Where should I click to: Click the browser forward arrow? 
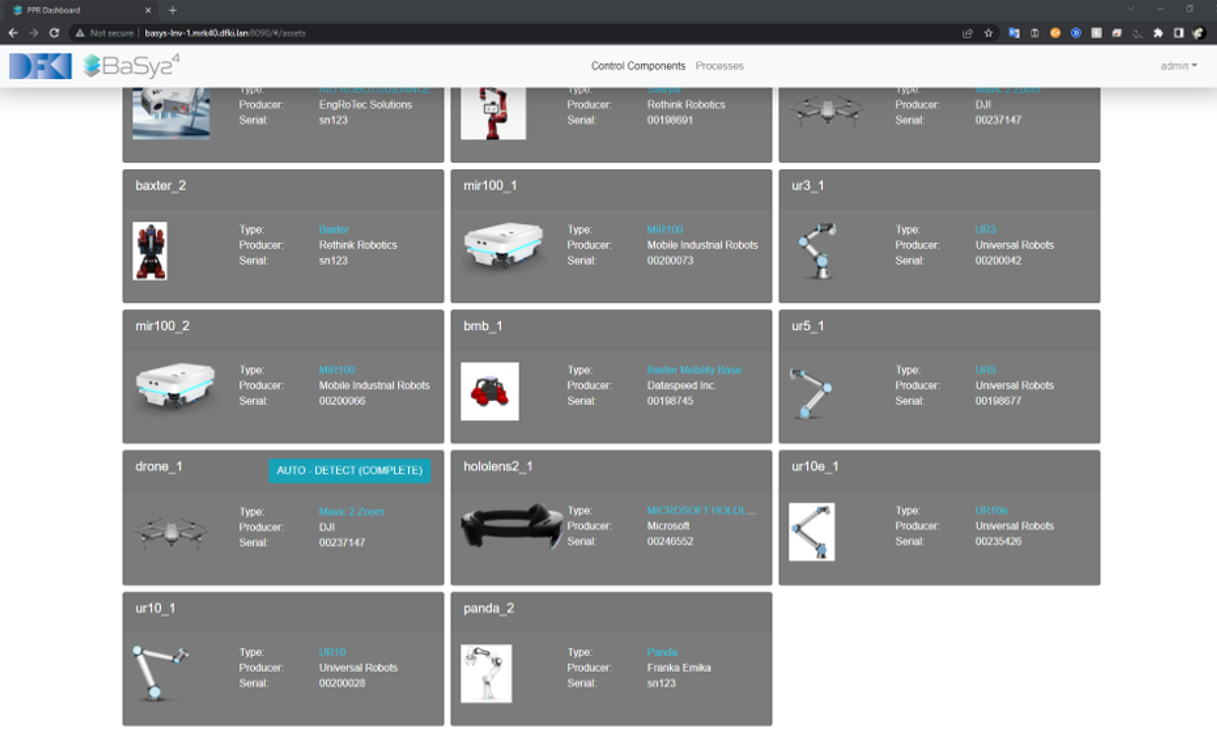pos(33,32)
